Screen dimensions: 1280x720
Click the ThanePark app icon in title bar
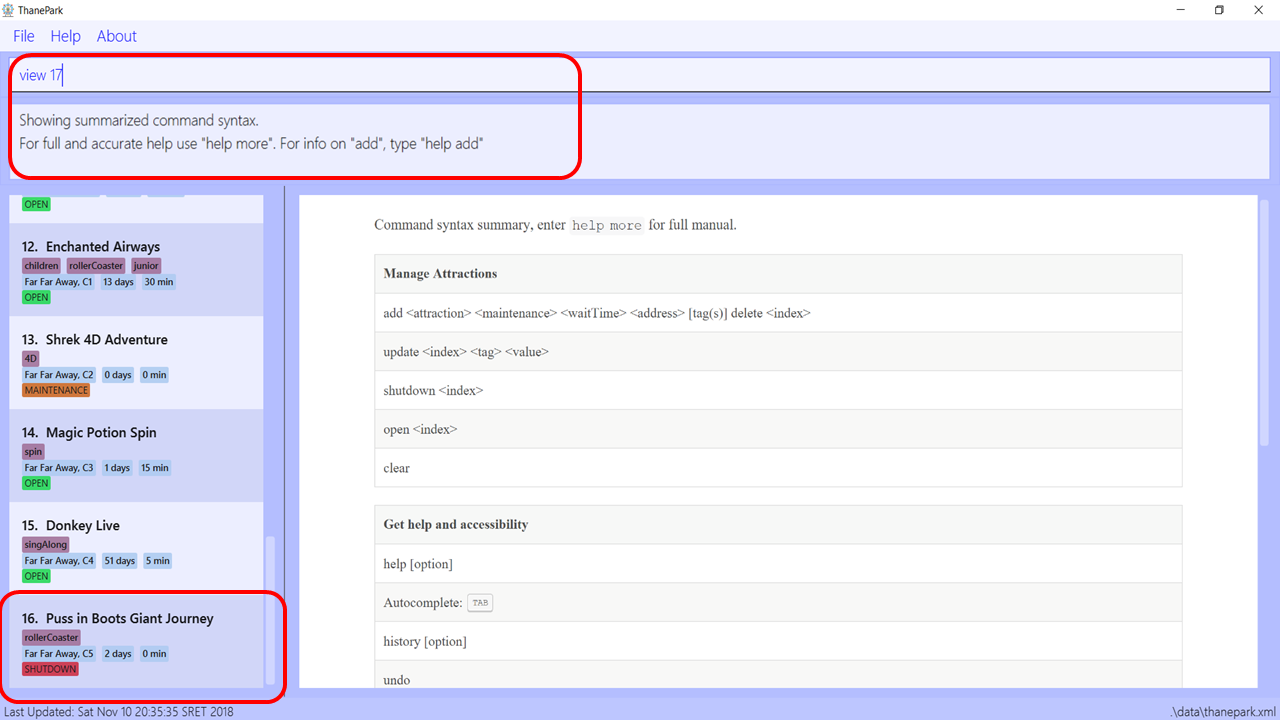click(x=8, y=9)
